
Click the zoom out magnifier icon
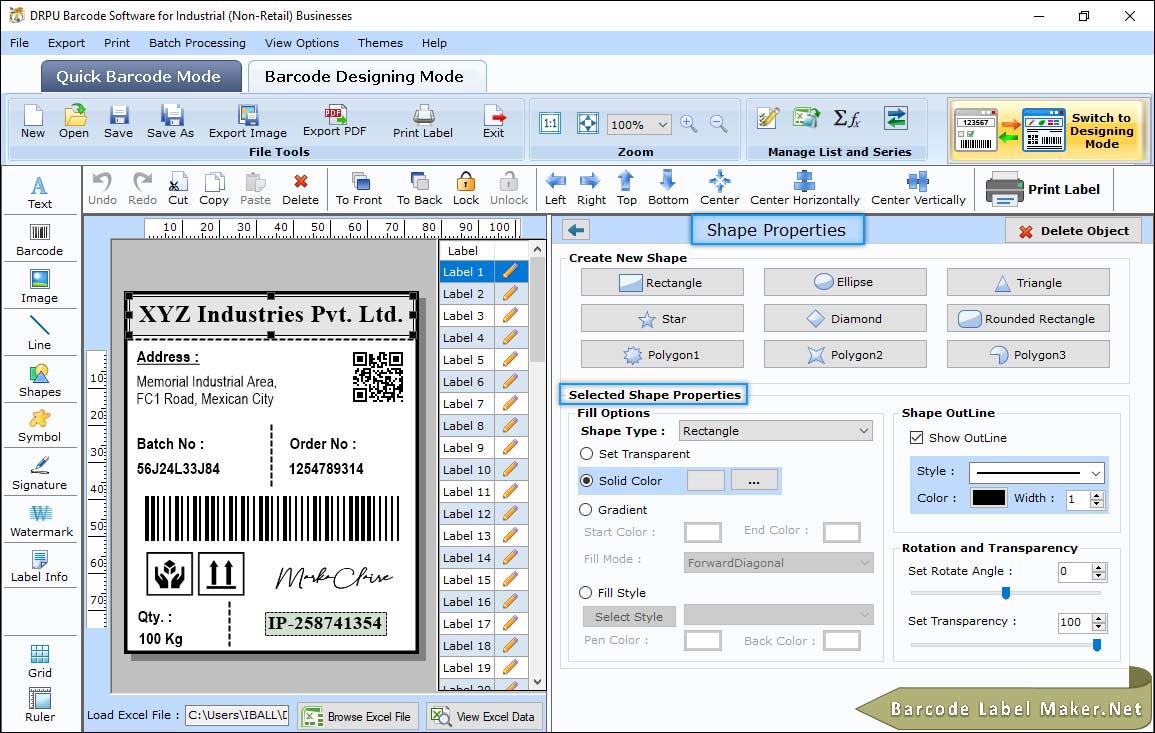(x=719, y=123)
